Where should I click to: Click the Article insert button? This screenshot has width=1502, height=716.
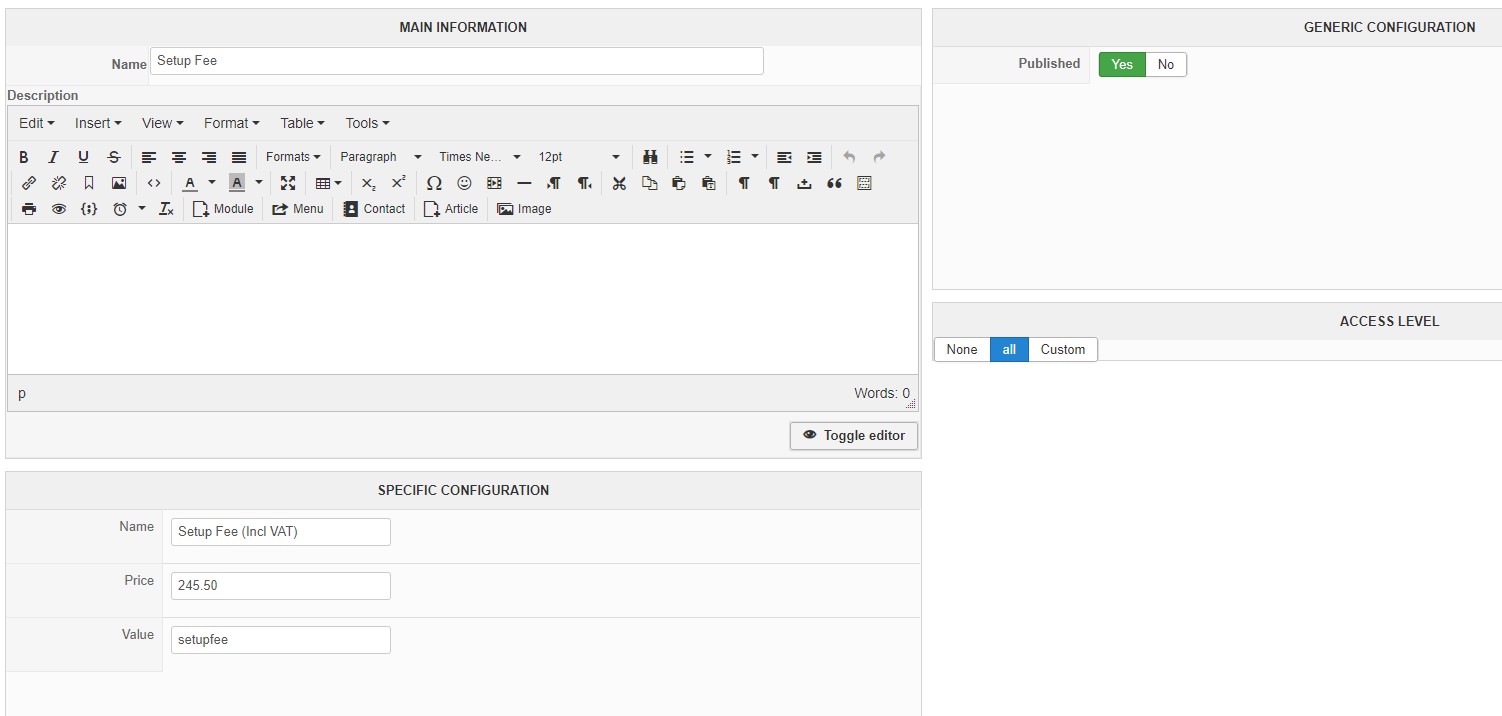[x=451, y=209]
